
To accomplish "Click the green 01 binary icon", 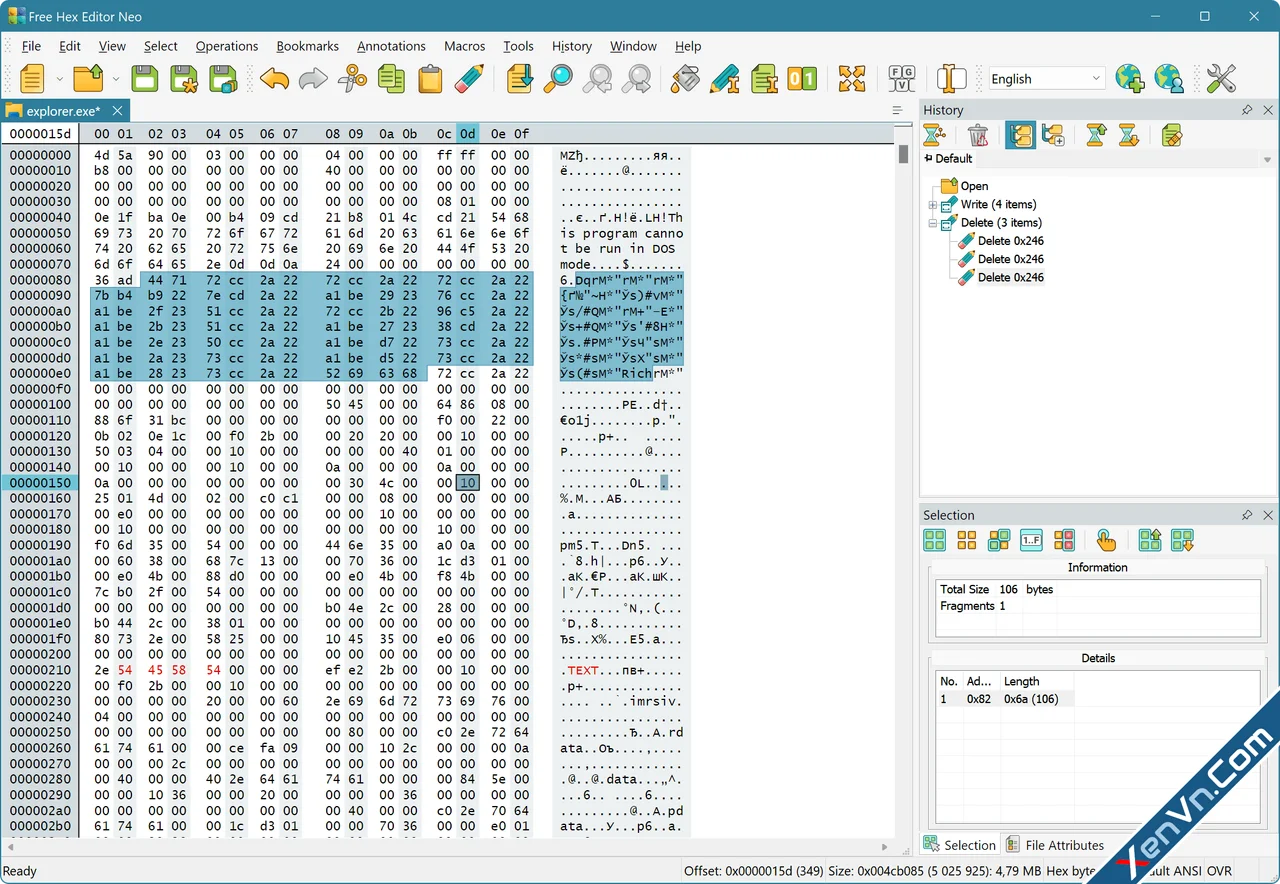I will coord(802,78).
